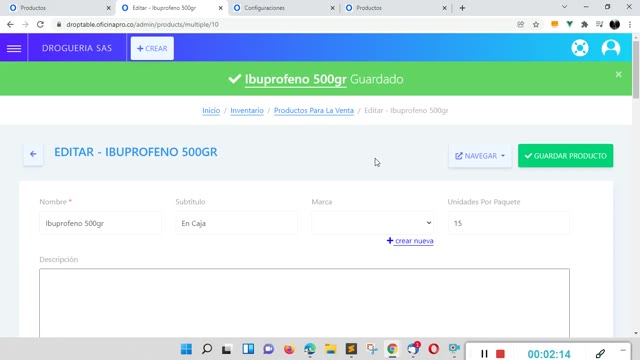This screenshot has height=360, width=640.
Task: Expand the Navegar dropdown
Action: (480, 156)
